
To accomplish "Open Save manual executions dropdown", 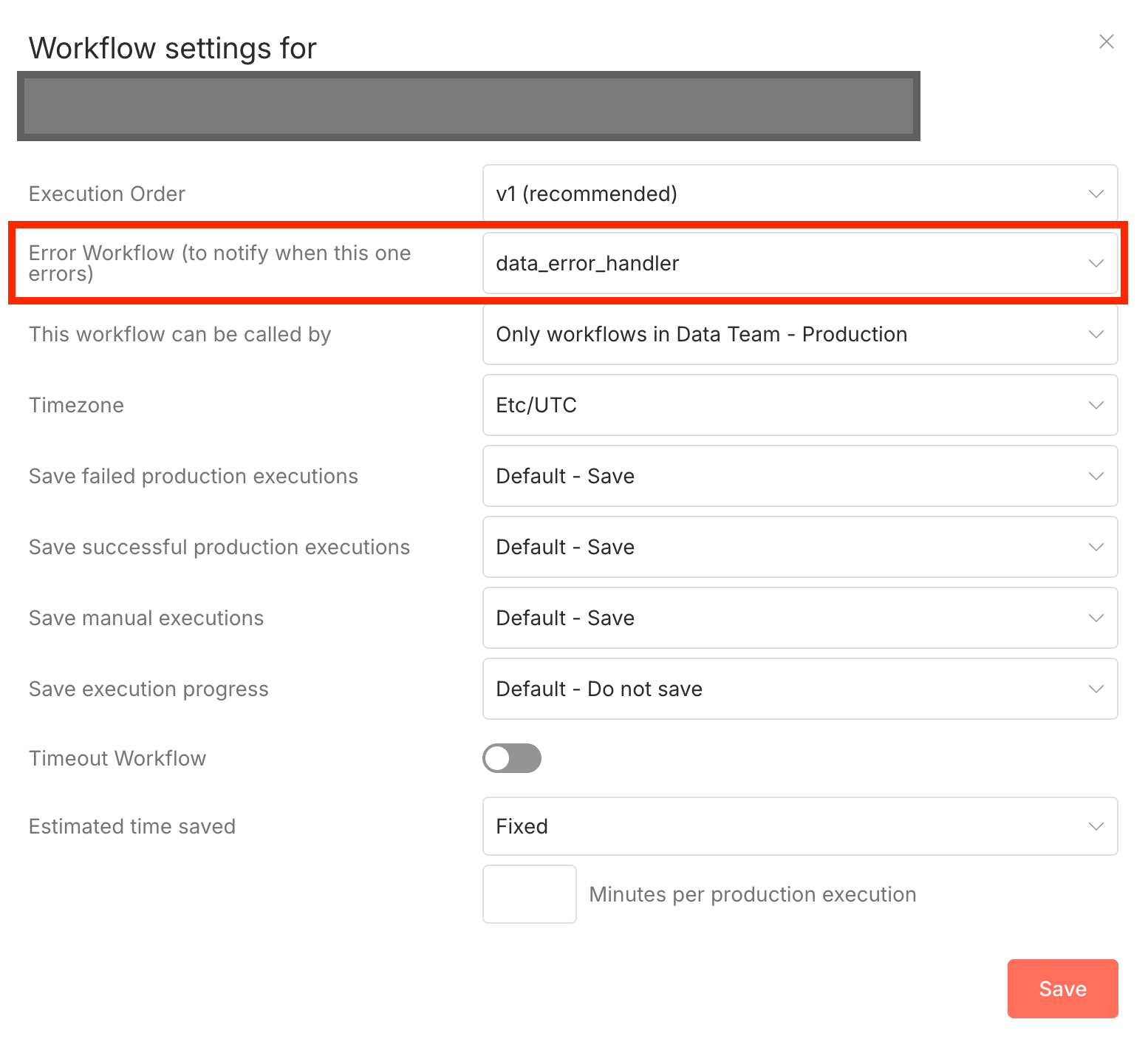I will coord(799,618).
